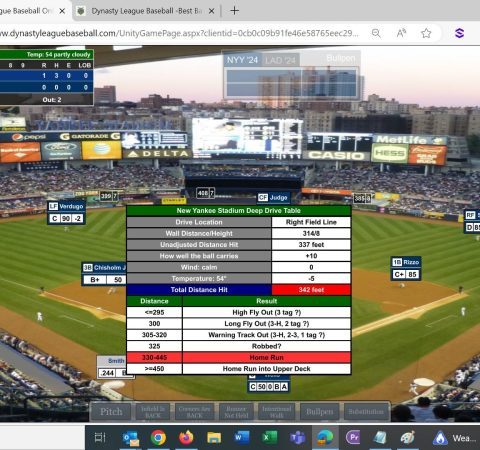Click the Read Aloud icon
480x450 pixels.
click(401, 33)
